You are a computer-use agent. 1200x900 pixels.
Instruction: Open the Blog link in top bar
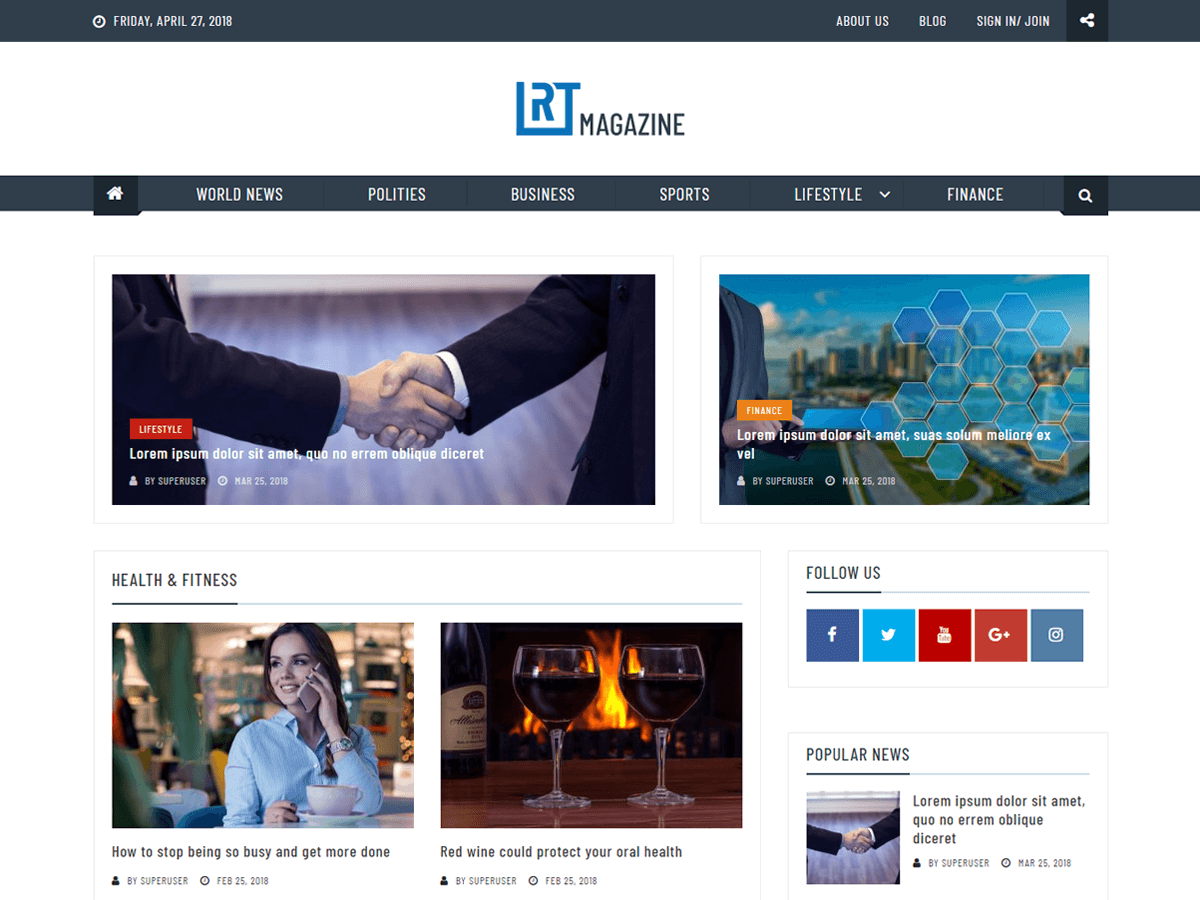point(932,21)
